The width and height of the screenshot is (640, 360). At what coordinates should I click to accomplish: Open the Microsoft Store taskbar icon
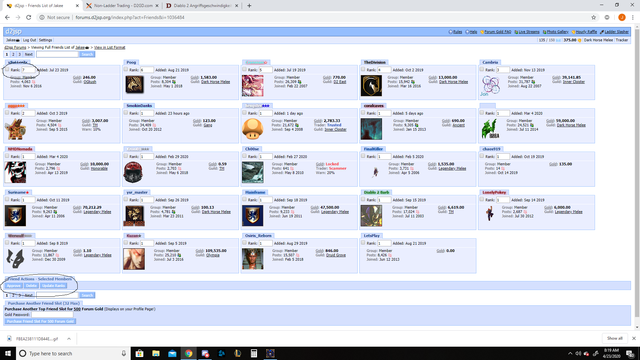pyautogui.click(x=140, y=353)
